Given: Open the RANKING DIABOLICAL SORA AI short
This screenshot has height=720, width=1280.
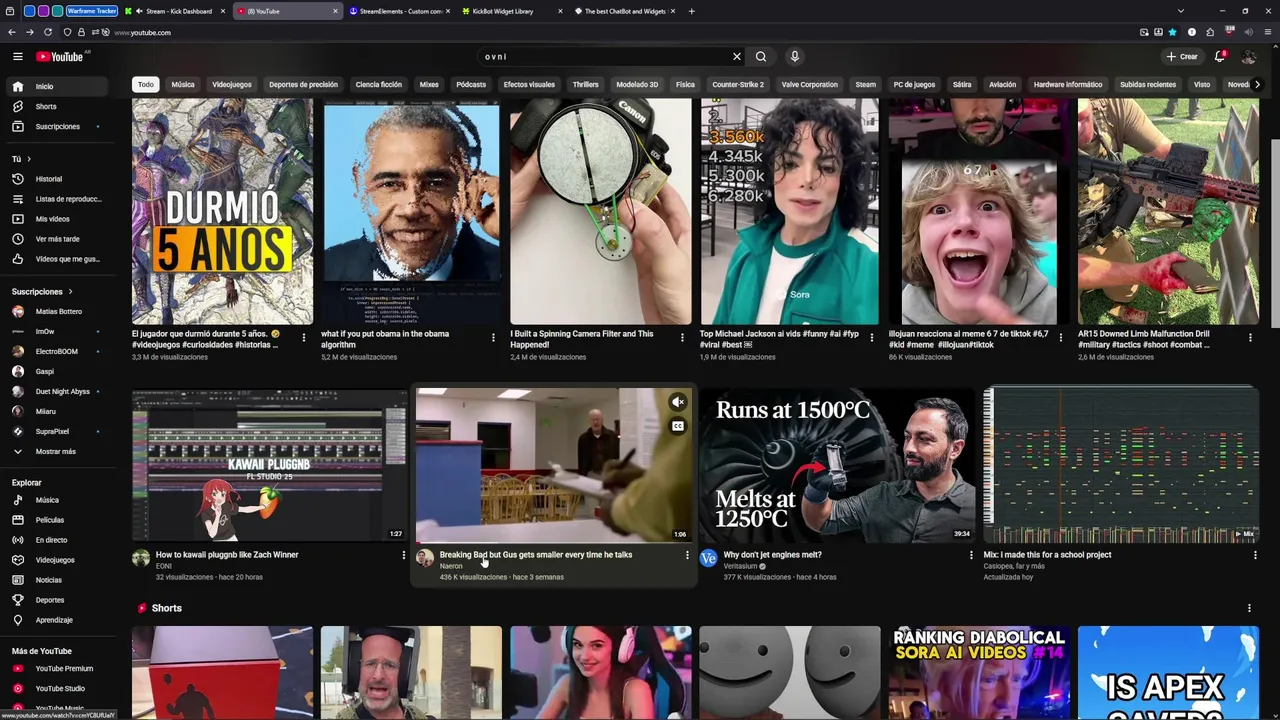Looking at the screenshot, I should 979,673.
